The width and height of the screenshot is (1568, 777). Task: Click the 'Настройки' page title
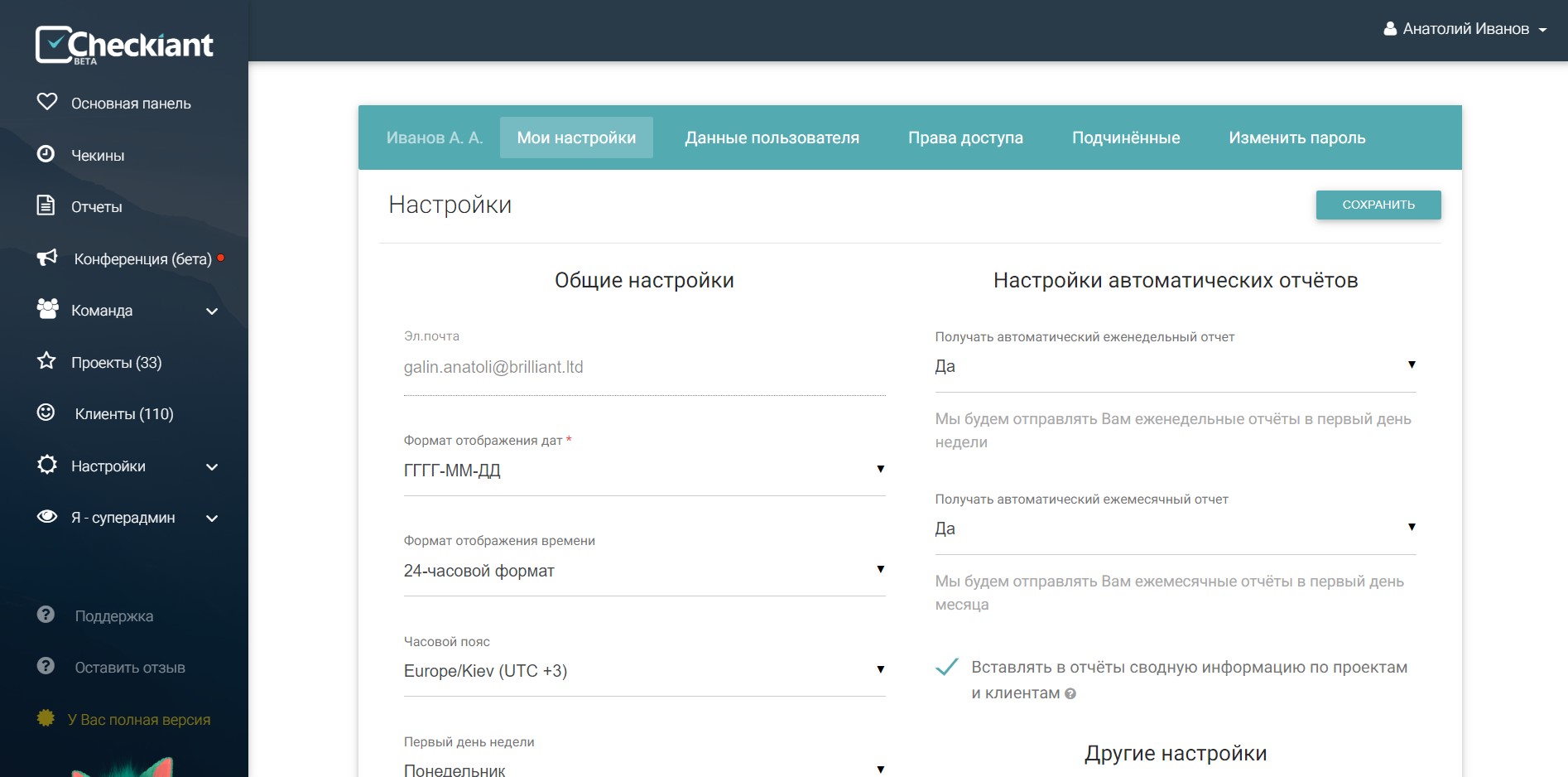tap(450, 205)
